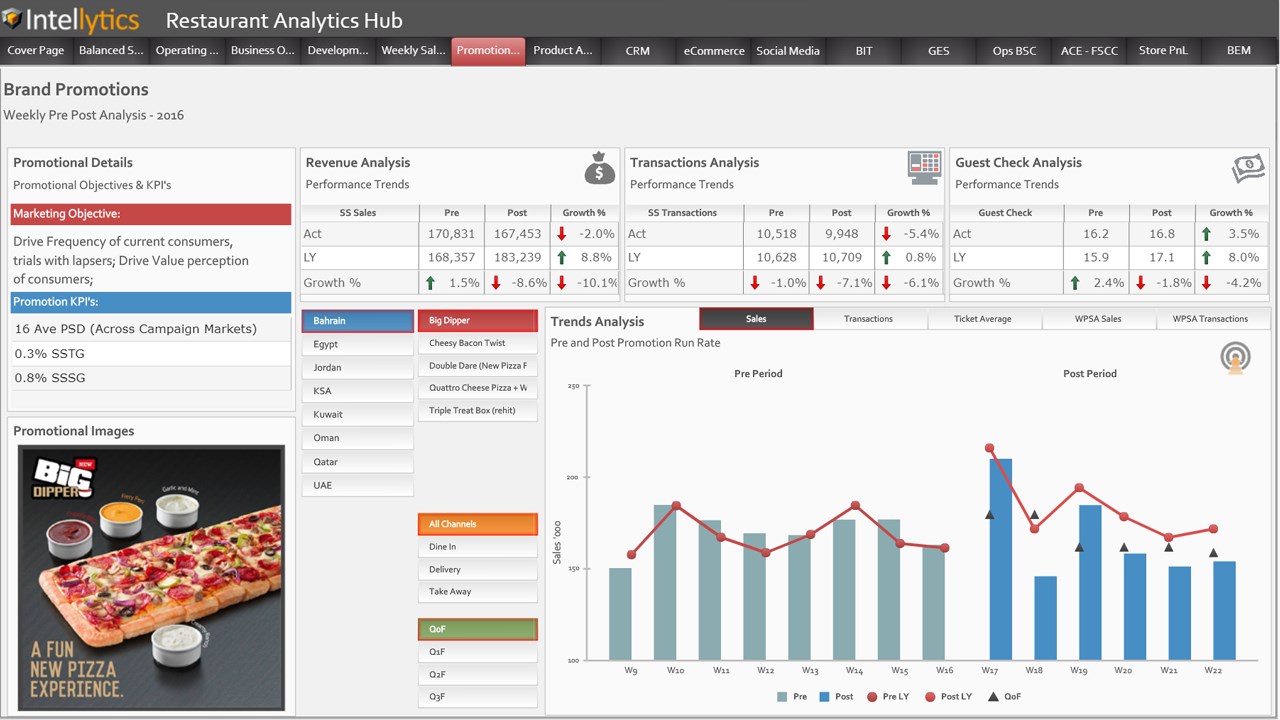
Task: Select the QoF forecast filter
Action: coord(477,629)
